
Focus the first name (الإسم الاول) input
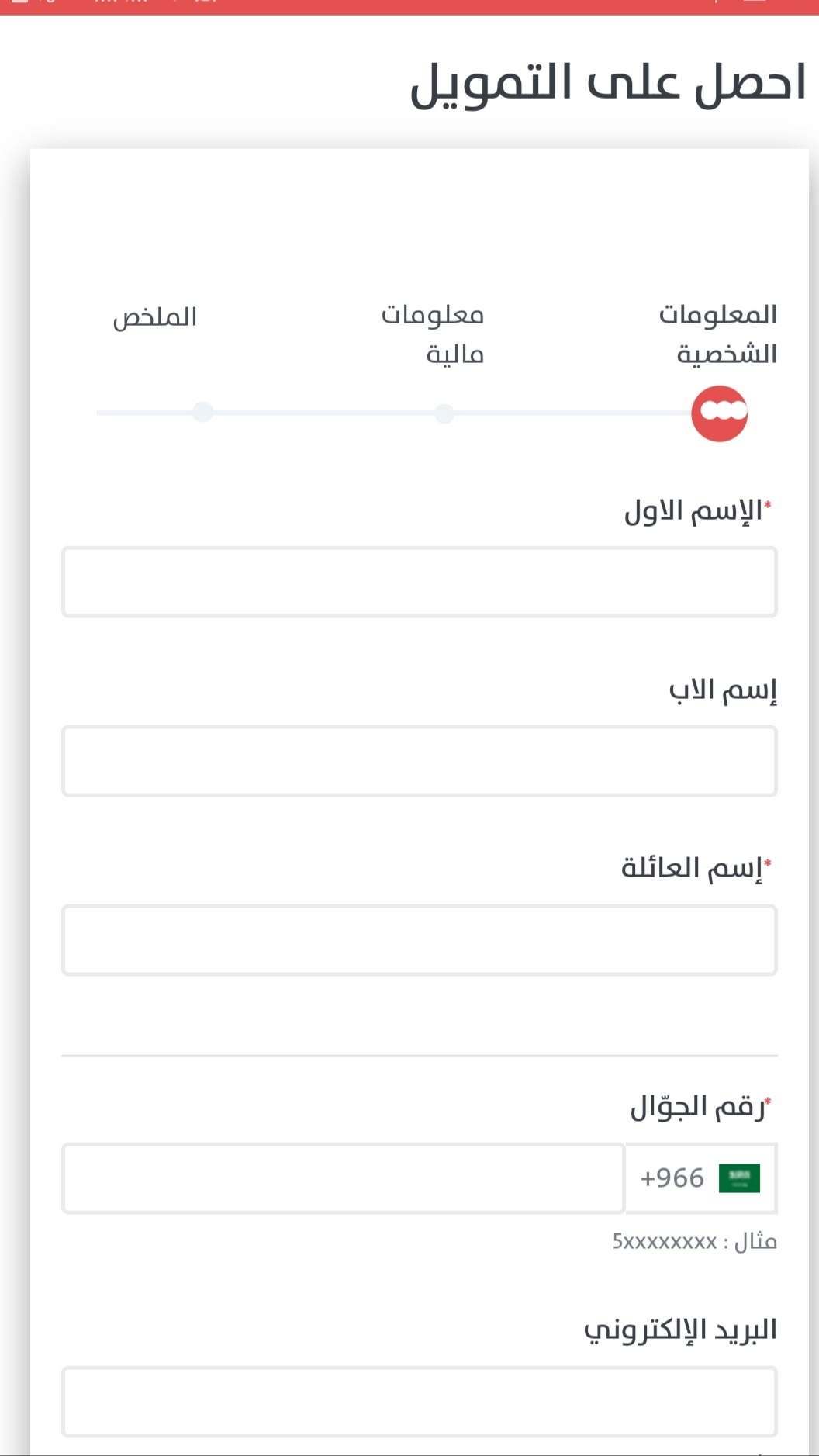419,582
